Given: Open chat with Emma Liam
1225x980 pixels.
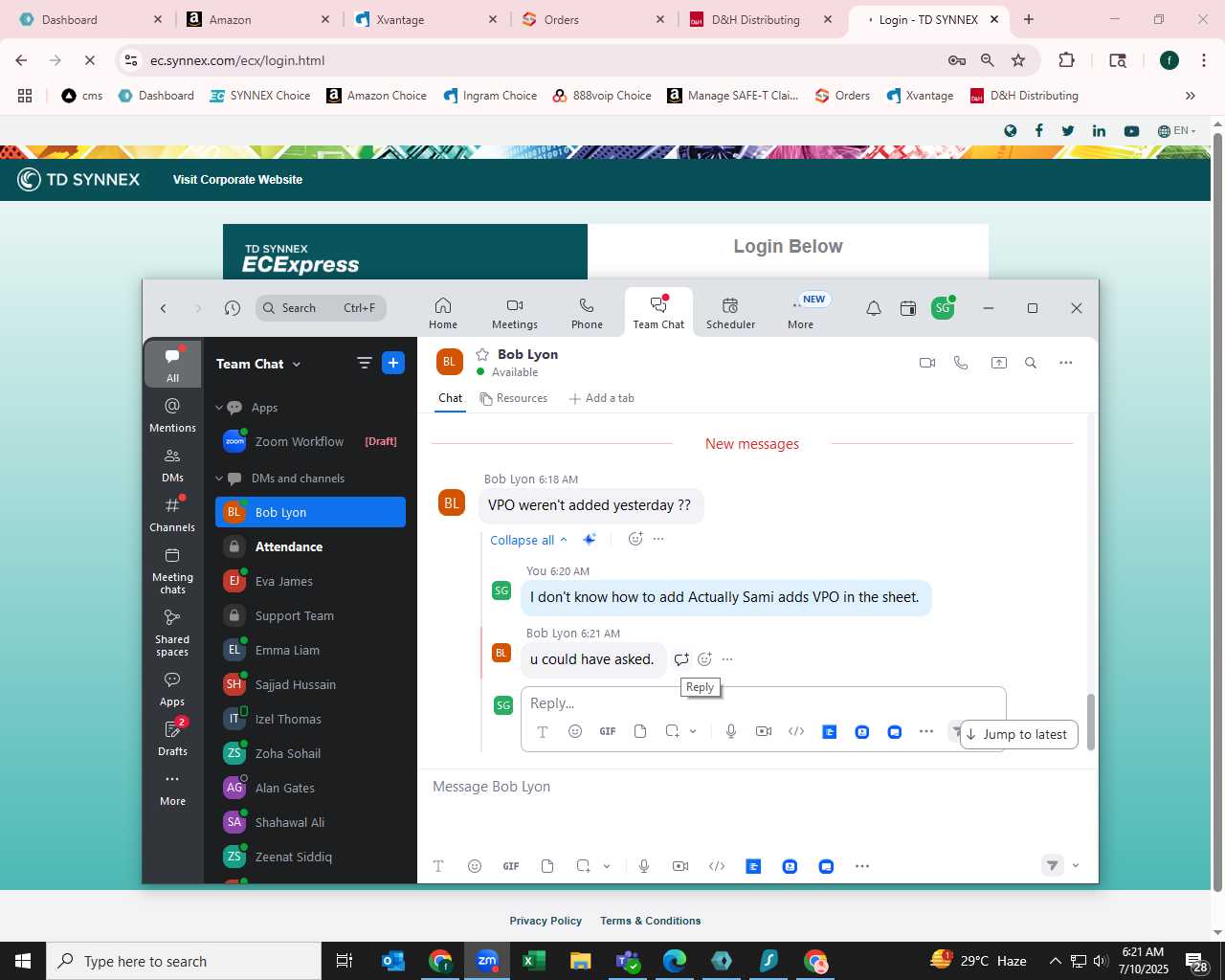Looking at the screenshot, I should point(310,650).
